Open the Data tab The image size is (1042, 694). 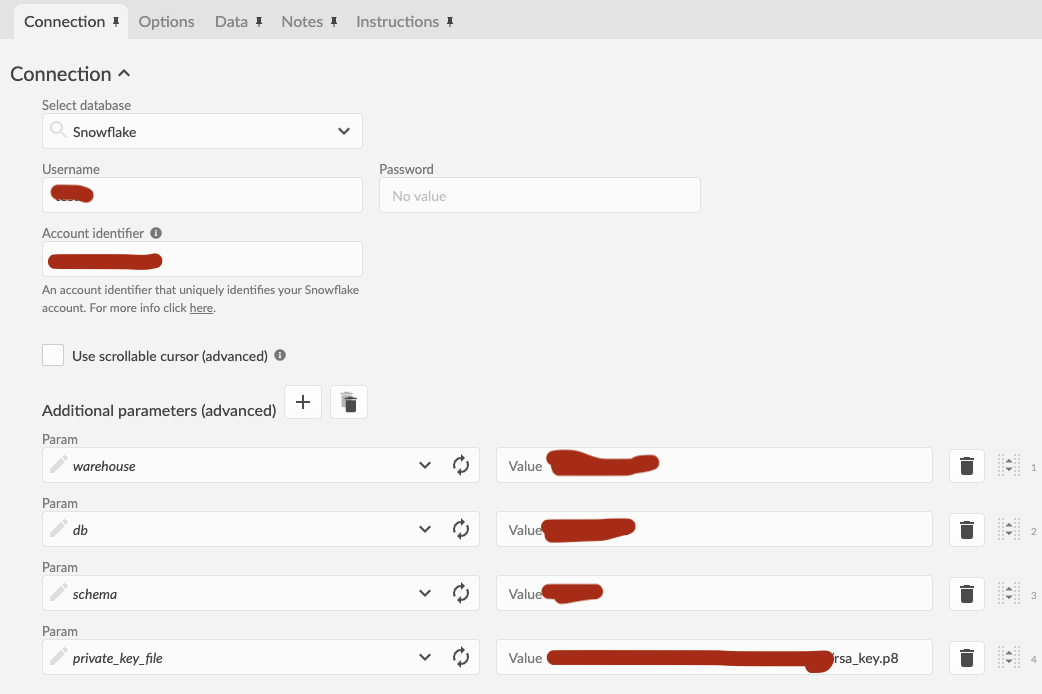click(x=231, y=22)
